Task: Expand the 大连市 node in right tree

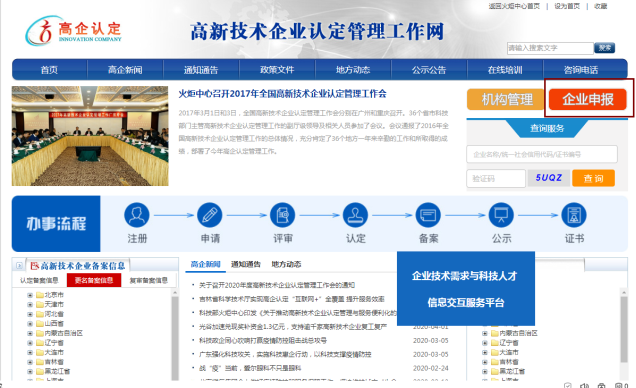Action: pos(485,353)
